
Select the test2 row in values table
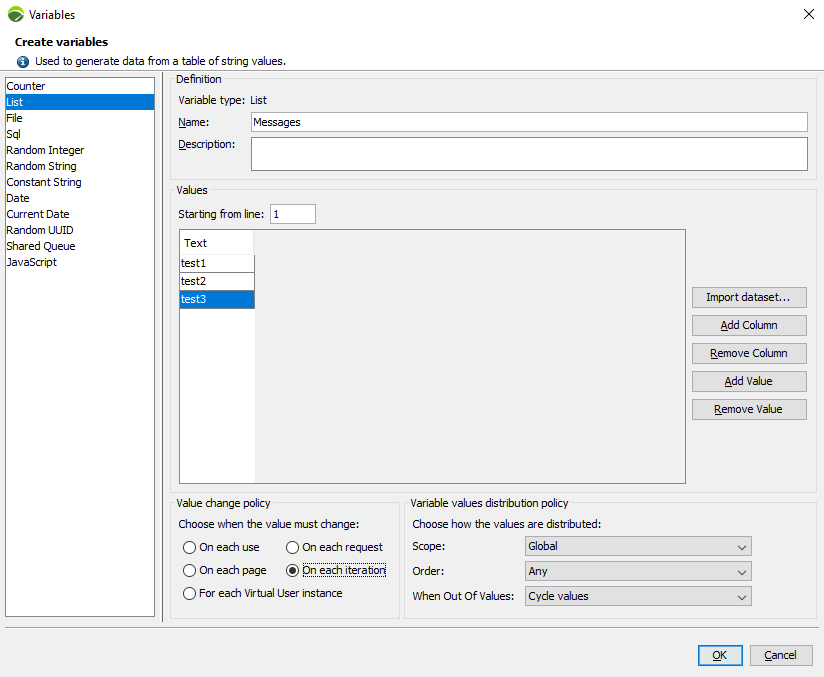pos(216,281)
